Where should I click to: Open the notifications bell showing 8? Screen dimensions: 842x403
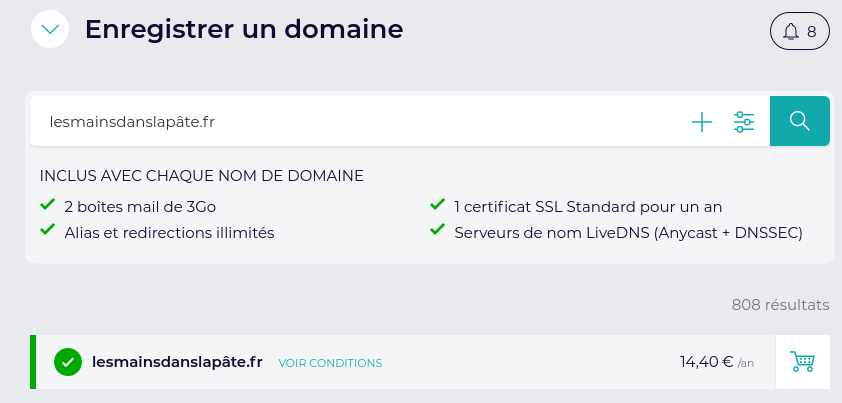click(800, 31)
